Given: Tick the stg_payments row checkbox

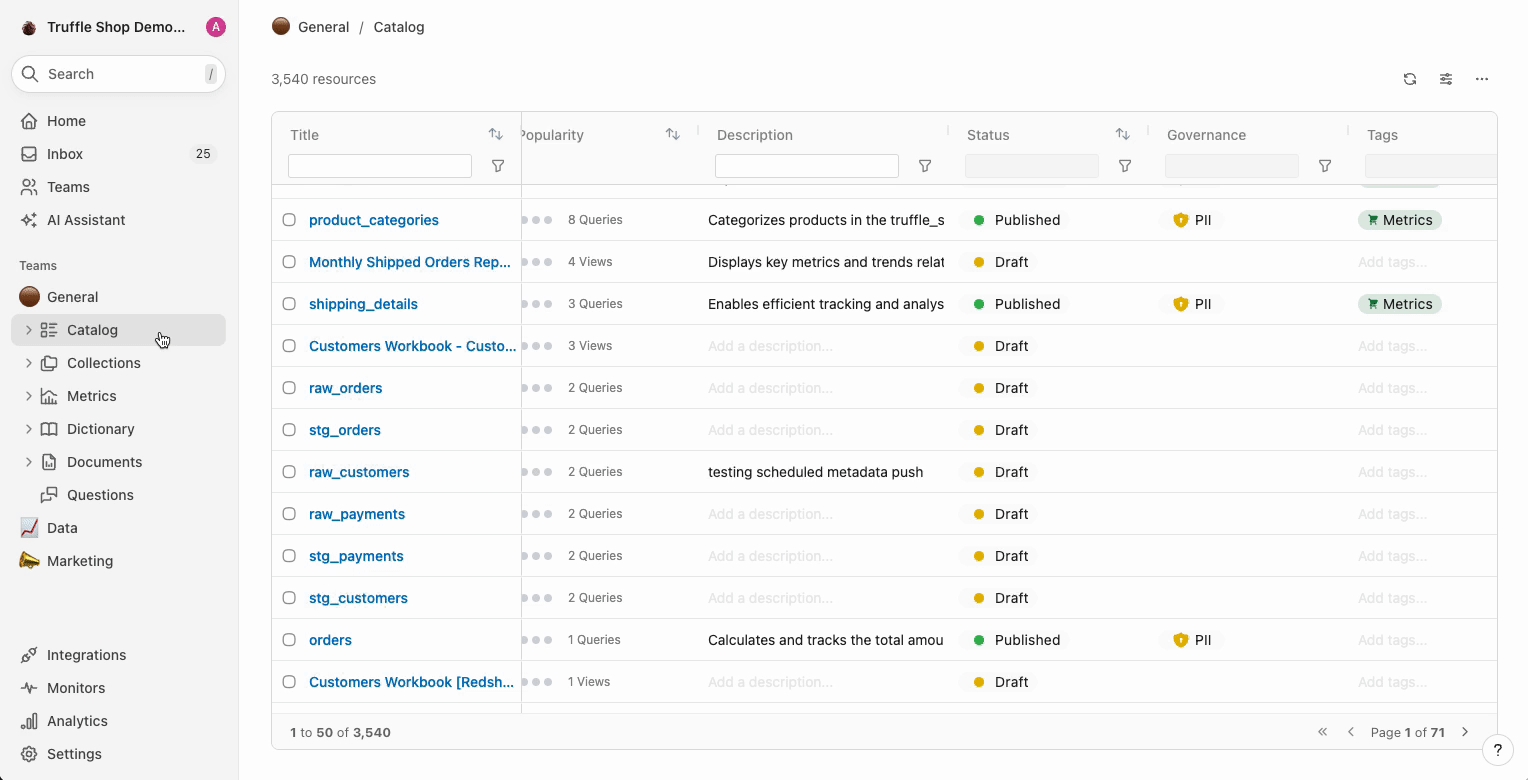Looking at the screenshot, I should 289,556.
